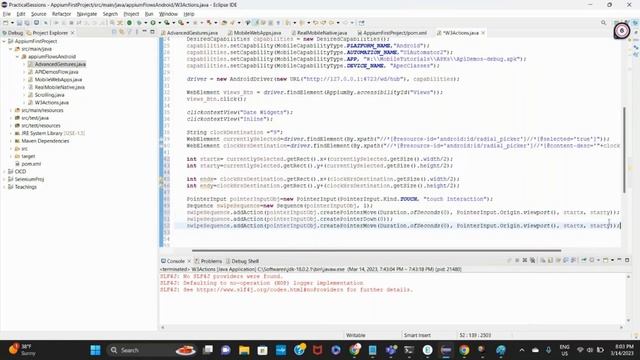This screenshot has height=360, width=640.
Task: Open the Windows Start menu
Action: pyautogui.click(x=95, y=350)
